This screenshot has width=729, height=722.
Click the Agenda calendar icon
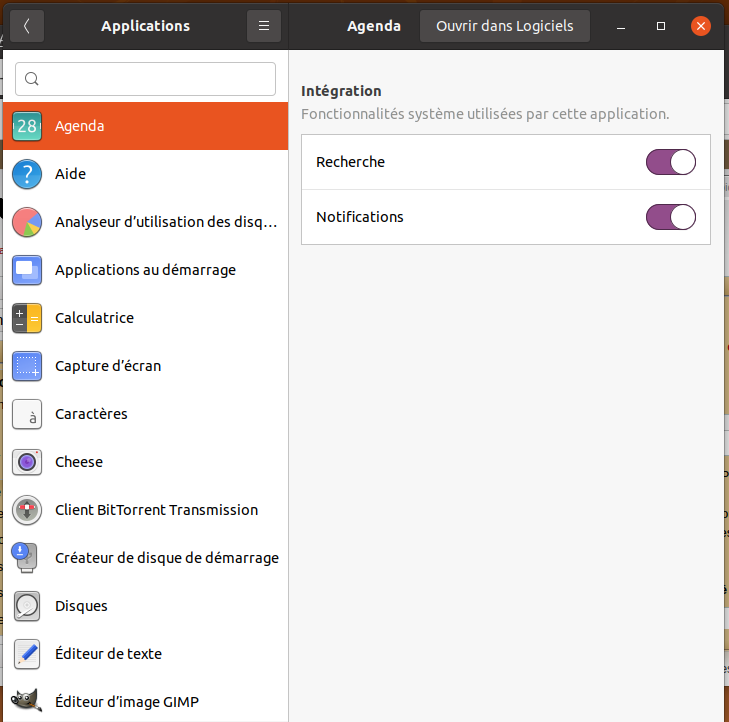[x=27, y=126]
